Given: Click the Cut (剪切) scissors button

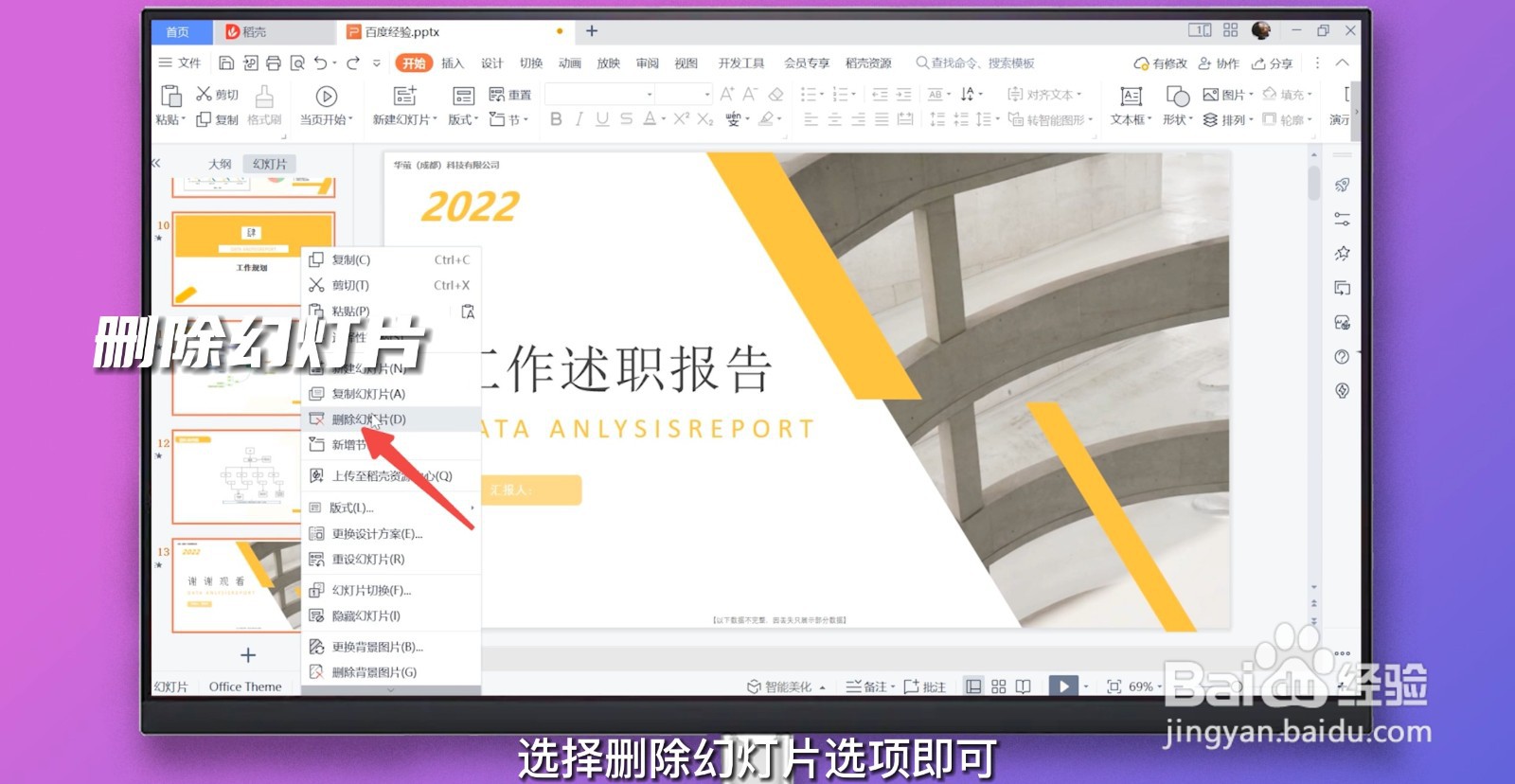Looking at the screenshot, I should point(218,95).
